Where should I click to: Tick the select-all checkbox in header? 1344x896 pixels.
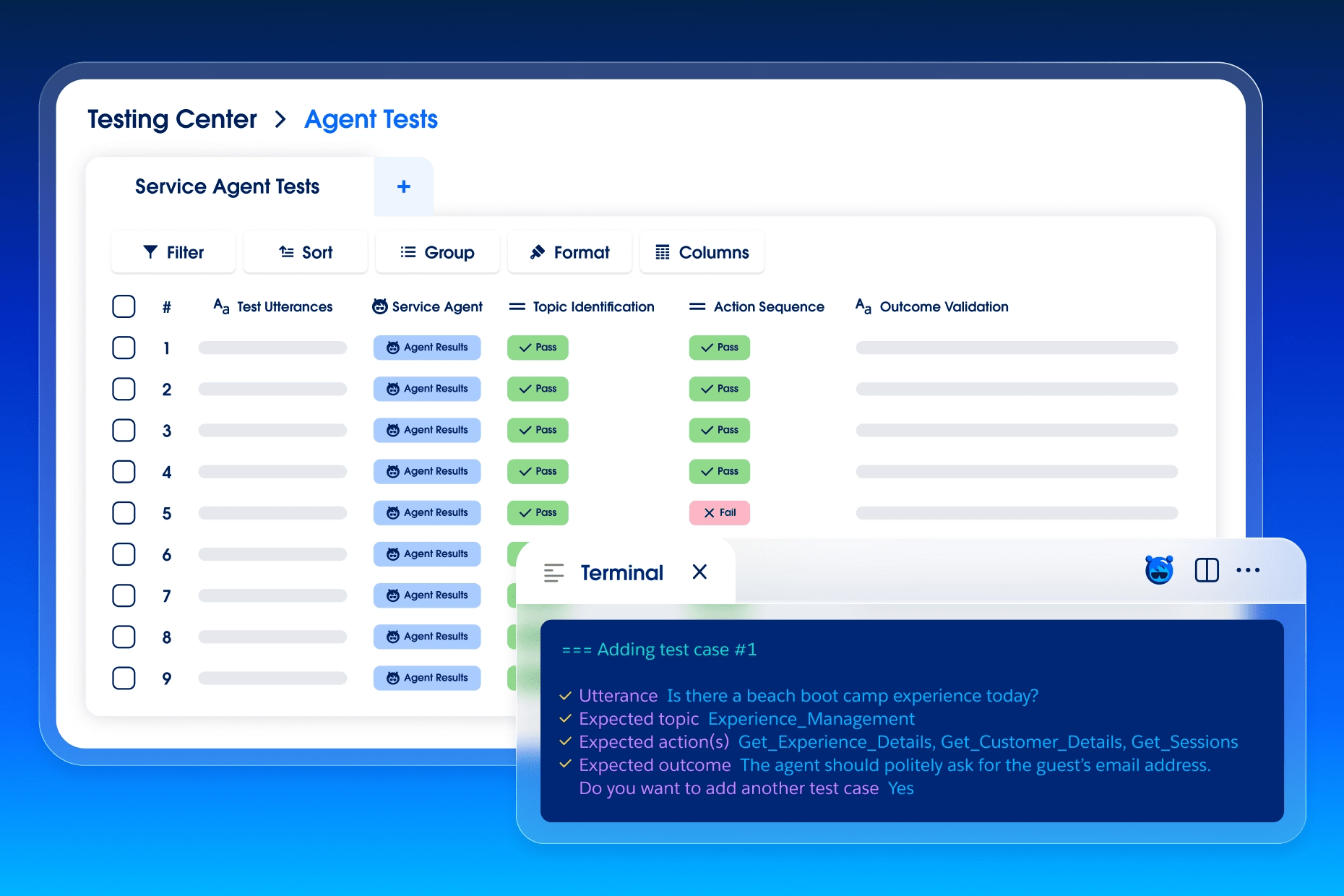pos(124,306)
